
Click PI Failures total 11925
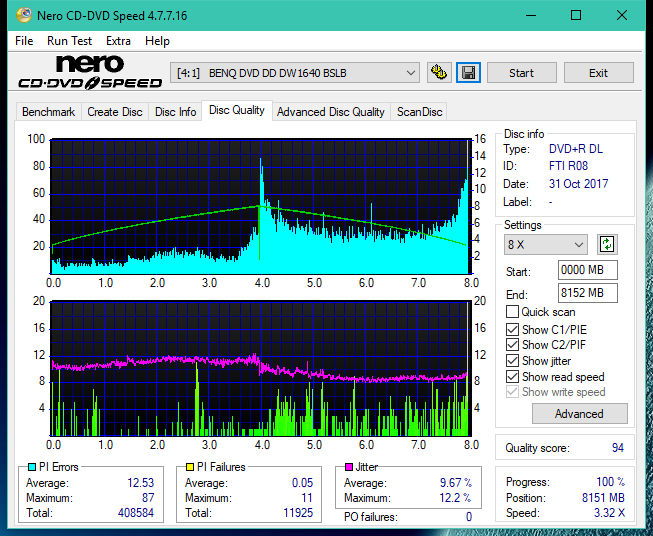pos(298,512)
